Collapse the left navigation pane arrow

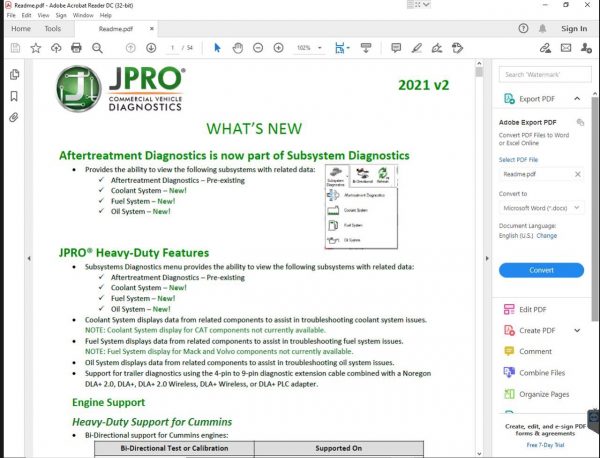point(29,259)
